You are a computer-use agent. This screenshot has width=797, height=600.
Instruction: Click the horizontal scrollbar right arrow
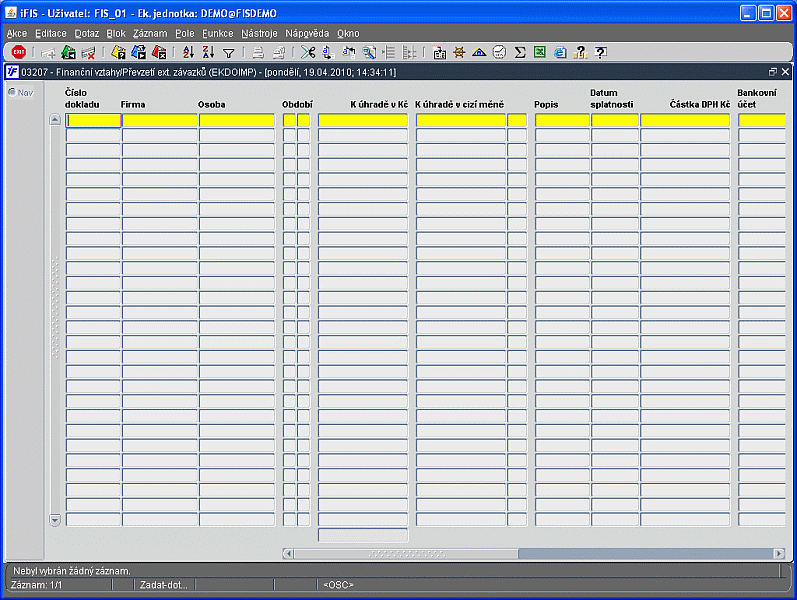[779, 553]
